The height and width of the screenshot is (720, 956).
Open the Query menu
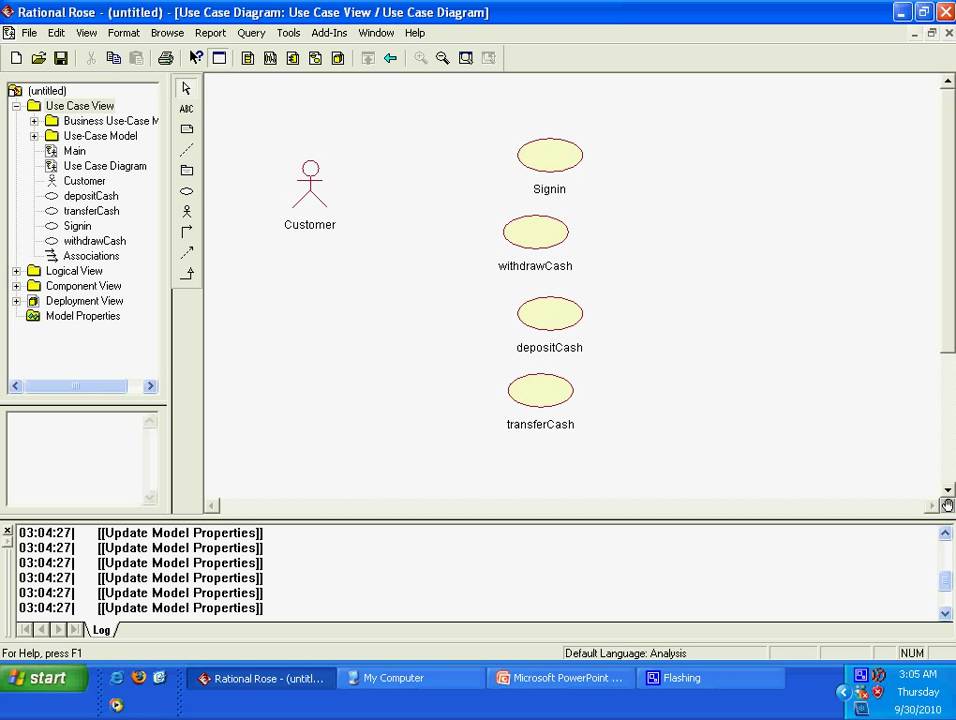(251, 33)
